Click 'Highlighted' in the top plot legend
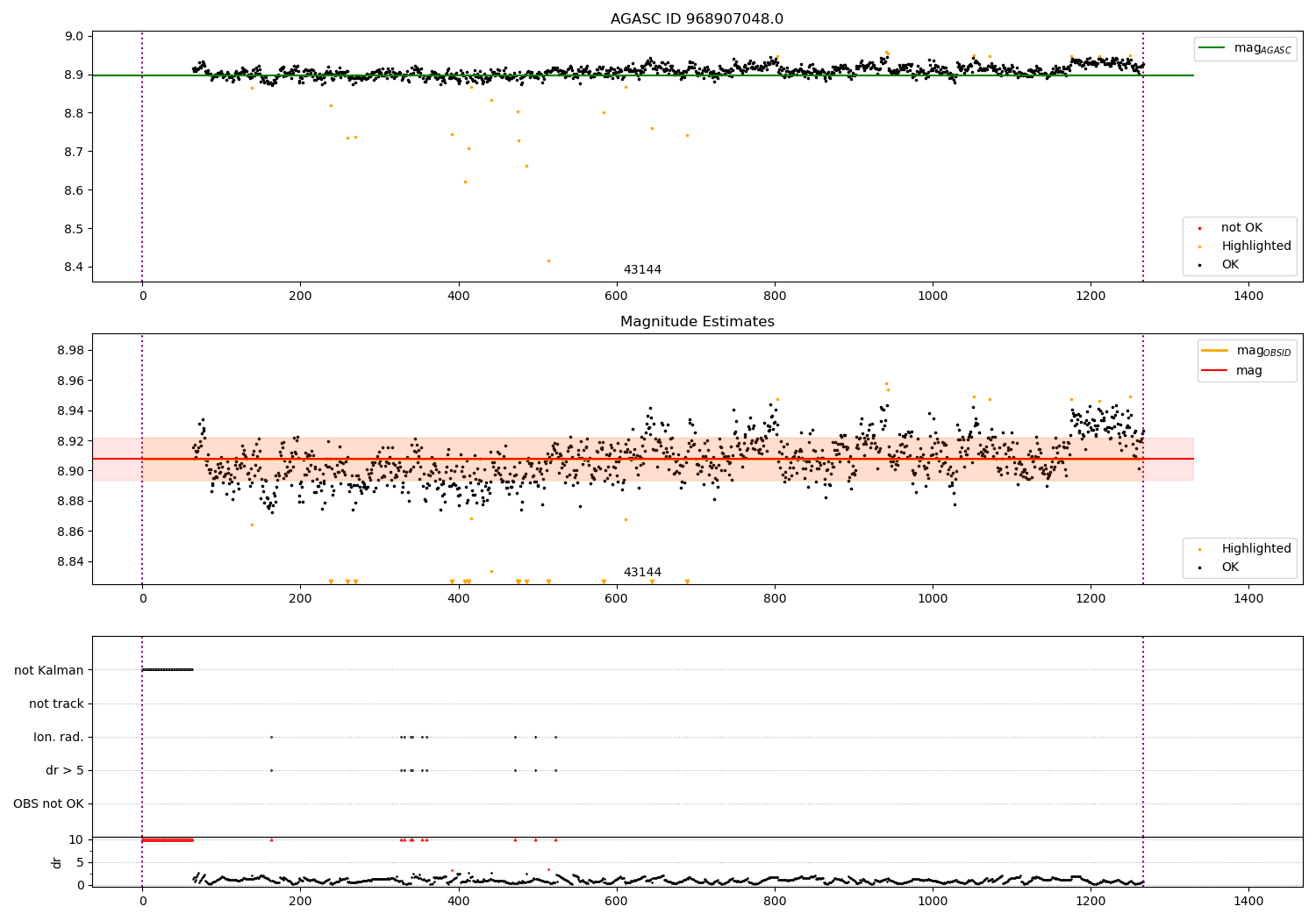This screenshot has height=921, width=1316. [x=1256, y=246]
